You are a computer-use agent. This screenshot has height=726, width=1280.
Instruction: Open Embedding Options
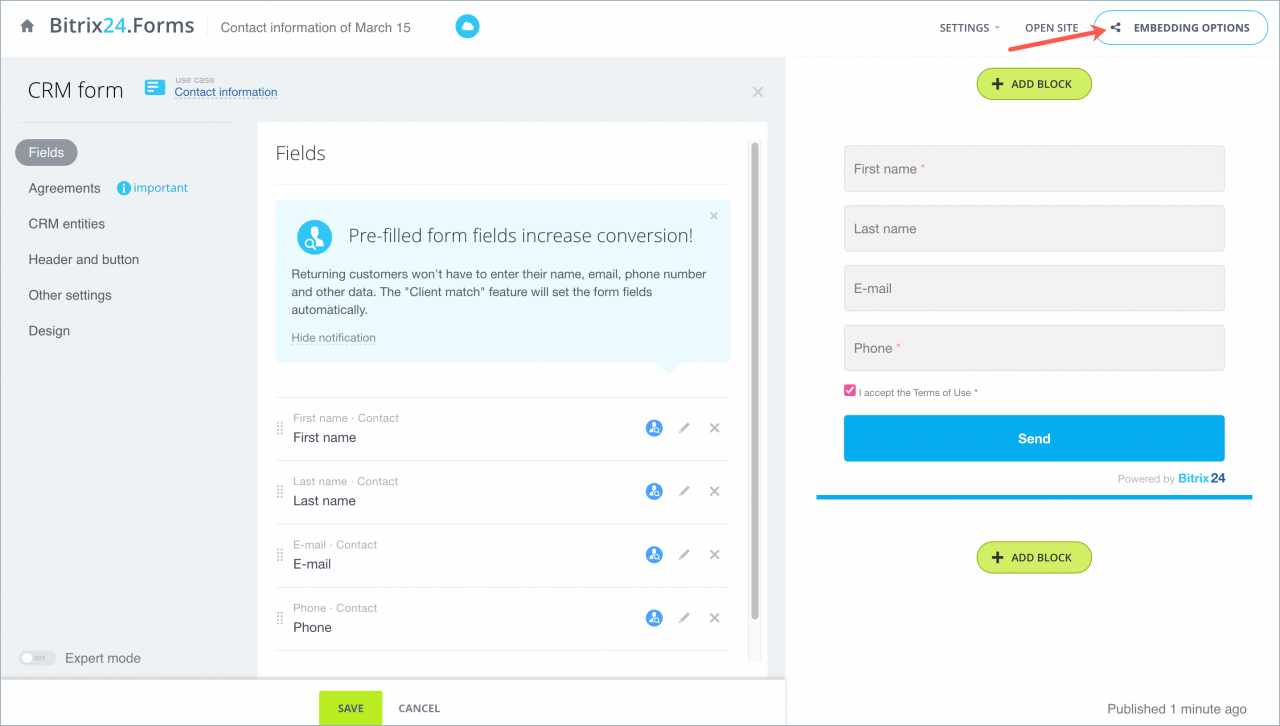(1181, 28)
